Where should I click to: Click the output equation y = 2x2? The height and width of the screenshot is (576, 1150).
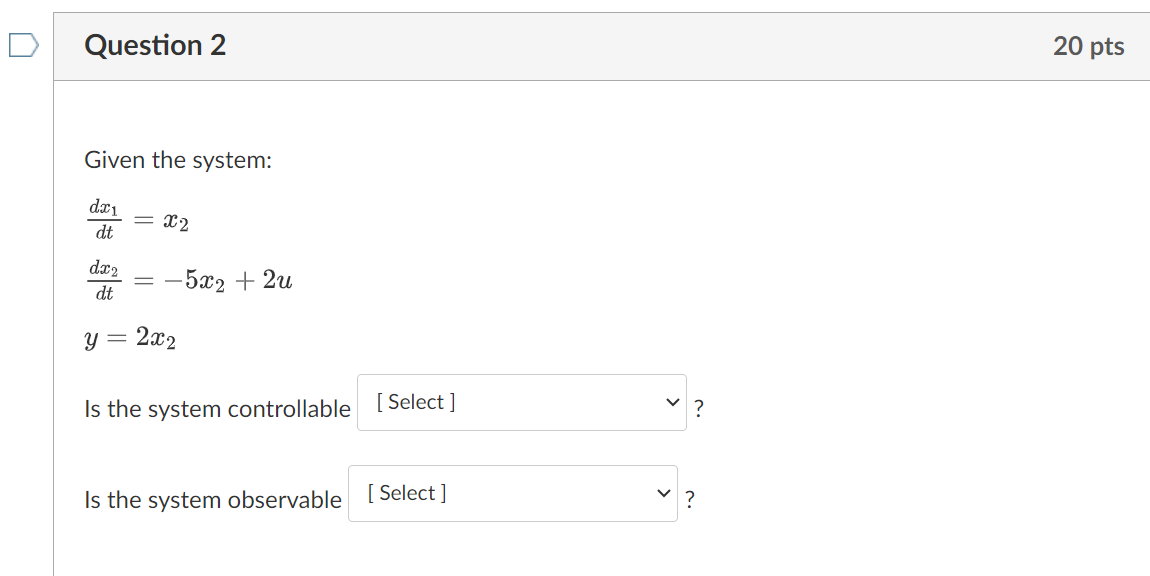(130, 338)
